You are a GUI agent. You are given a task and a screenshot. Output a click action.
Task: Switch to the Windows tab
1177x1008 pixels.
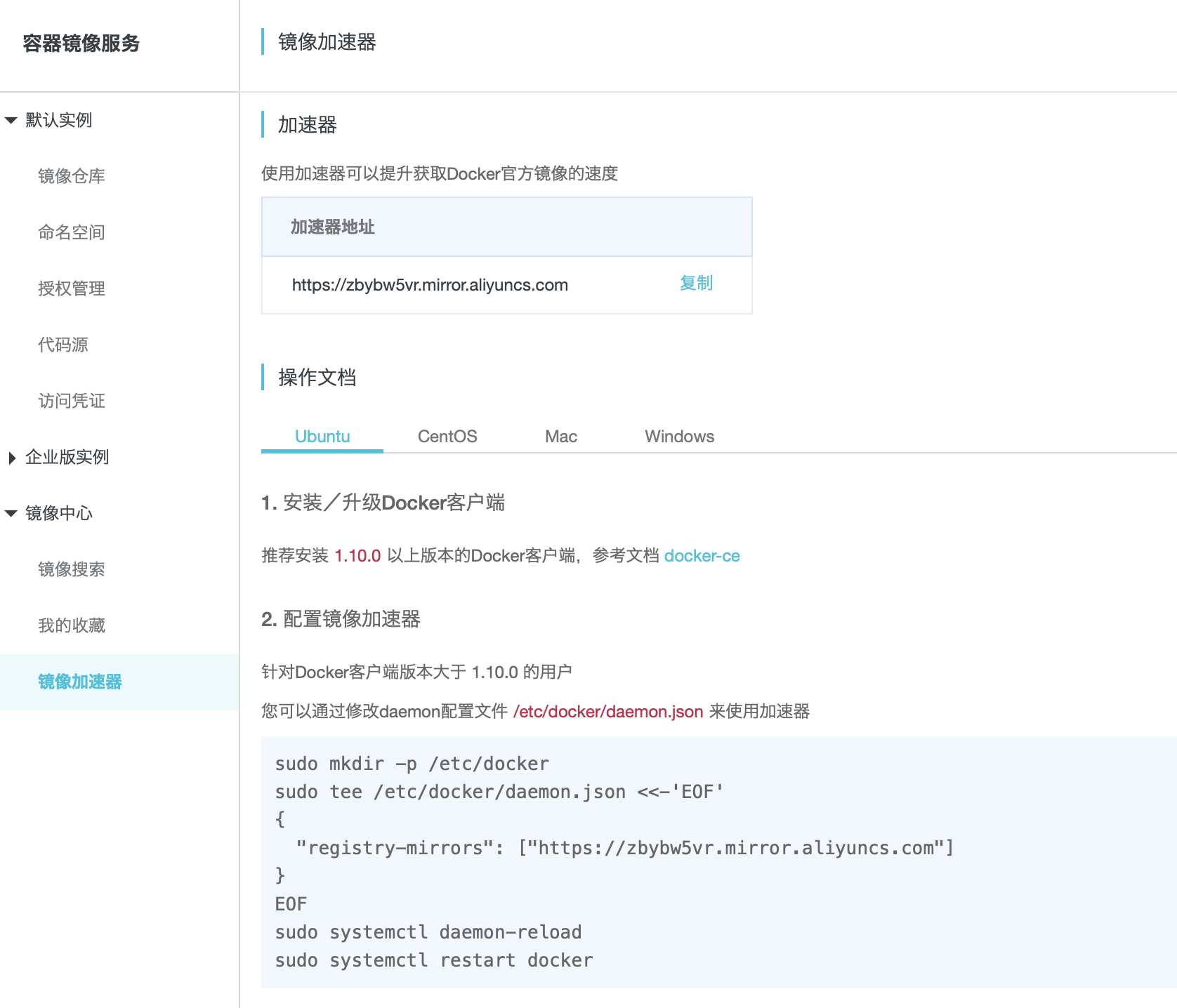[x=680, y=436]
